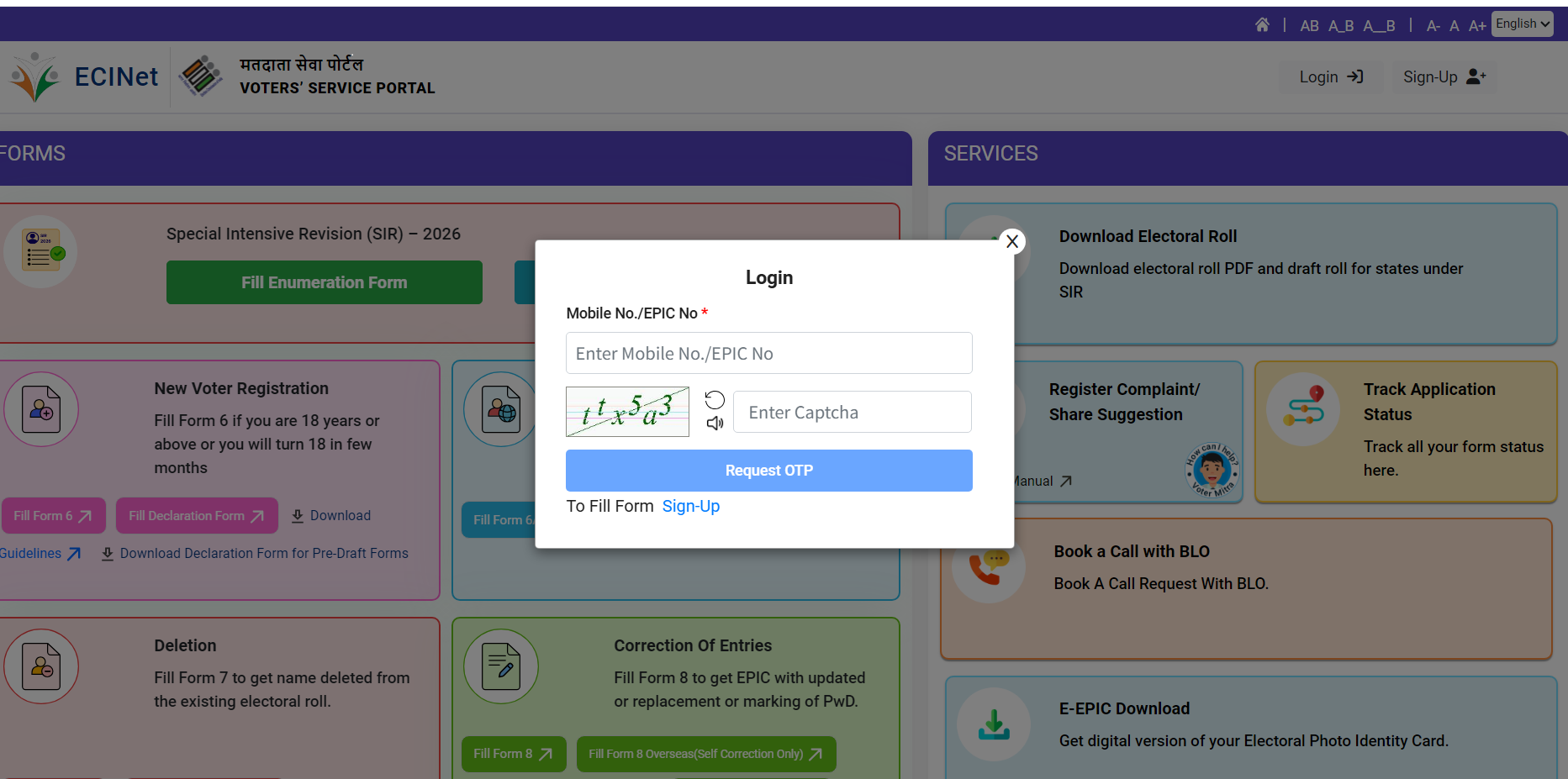Open Fill Form 8 button

click(x=513, y=755)
